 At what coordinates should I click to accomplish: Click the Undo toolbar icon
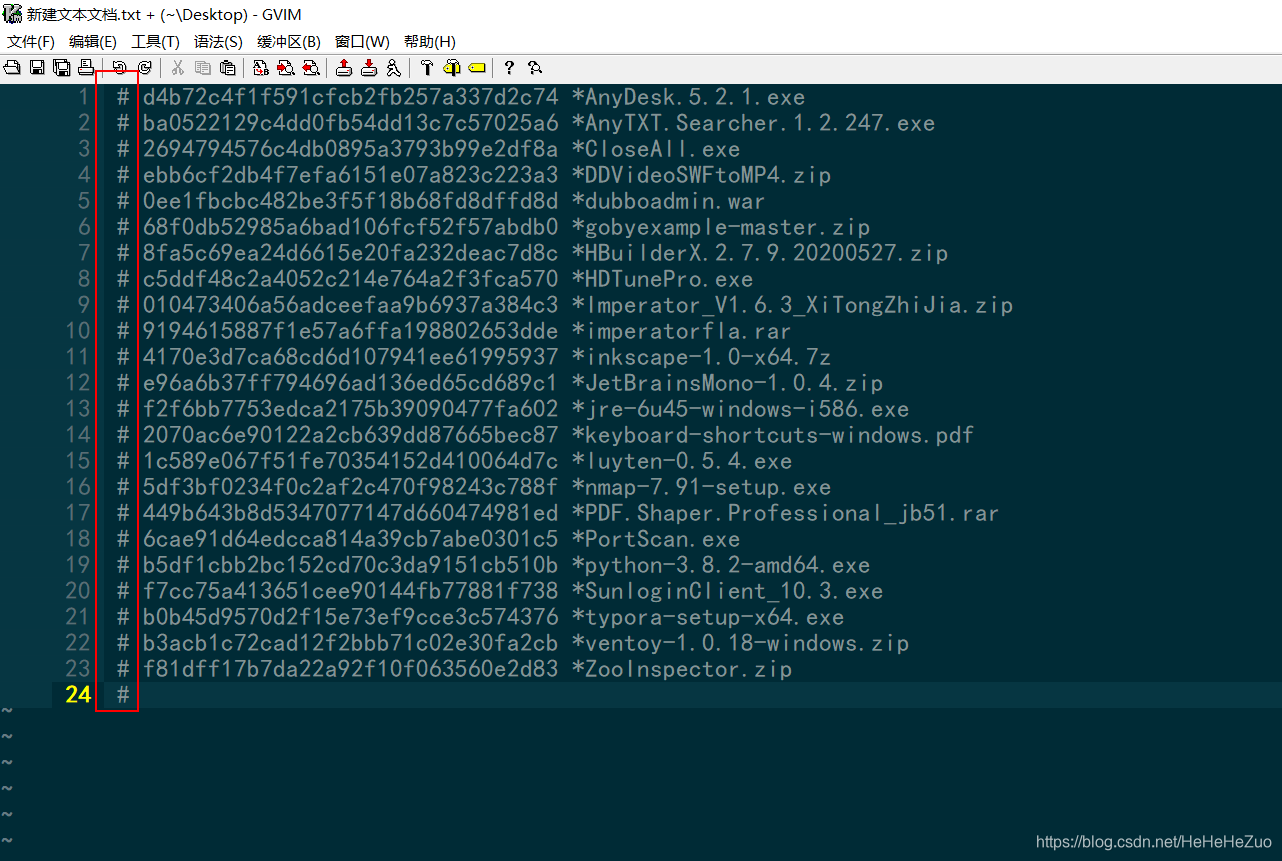pos(120,68)
